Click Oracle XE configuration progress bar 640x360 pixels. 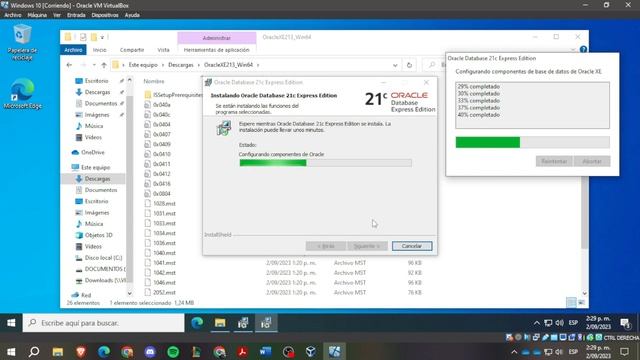[532, 142]
